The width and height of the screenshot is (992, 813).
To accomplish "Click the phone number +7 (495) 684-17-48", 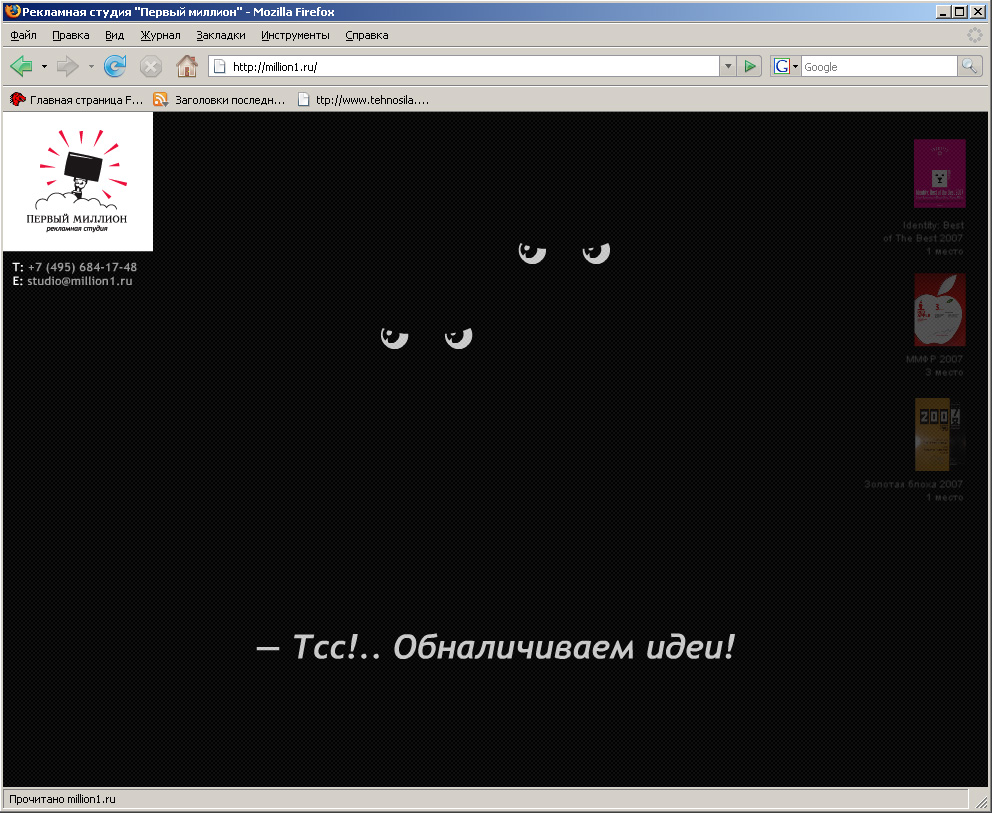I will click(x=82, y=267).
